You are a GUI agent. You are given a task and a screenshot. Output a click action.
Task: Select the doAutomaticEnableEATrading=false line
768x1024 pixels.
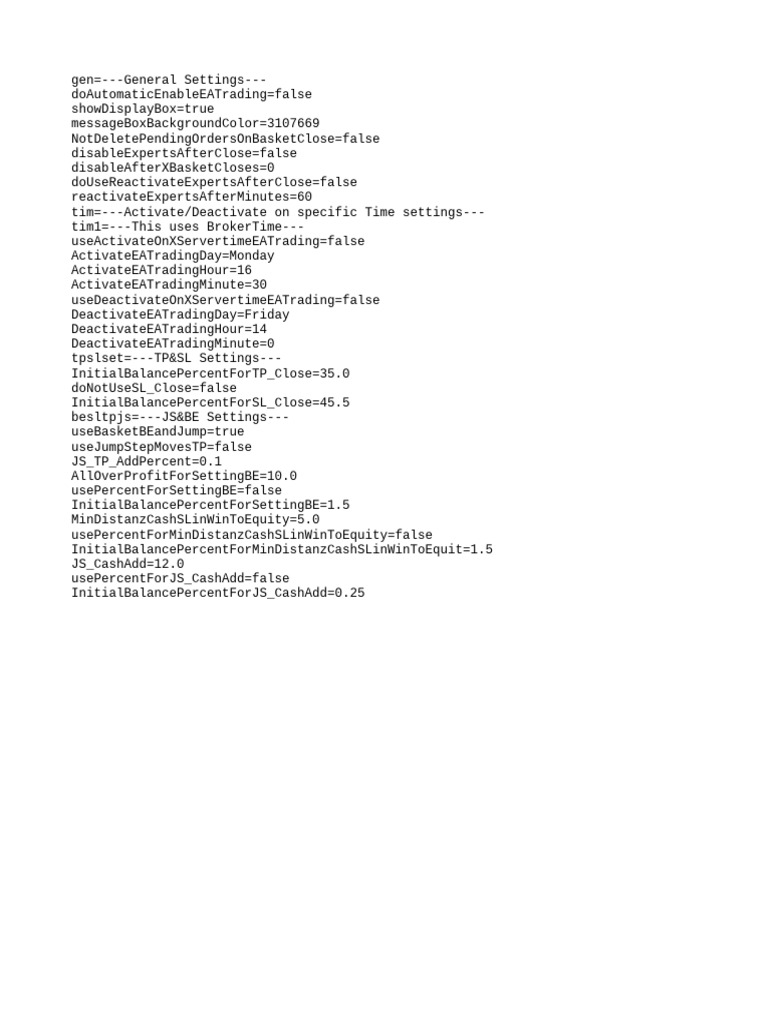[x=191, y=94]
